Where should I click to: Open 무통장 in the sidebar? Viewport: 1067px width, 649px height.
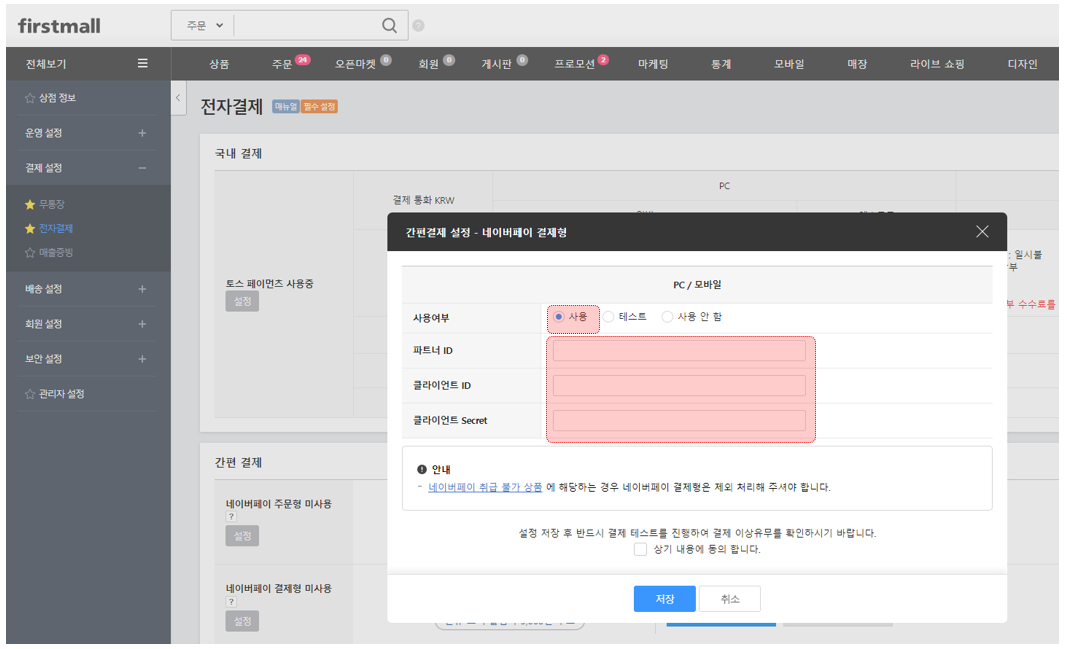(x=52, y=204)
